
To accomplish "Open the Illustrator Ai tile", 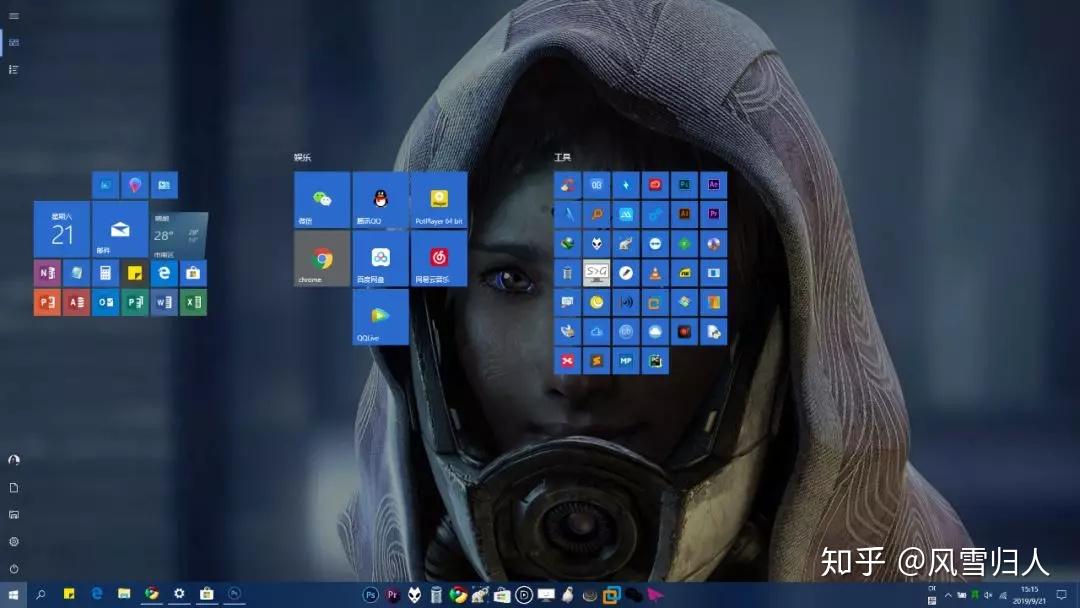I will tap(684, 214).
